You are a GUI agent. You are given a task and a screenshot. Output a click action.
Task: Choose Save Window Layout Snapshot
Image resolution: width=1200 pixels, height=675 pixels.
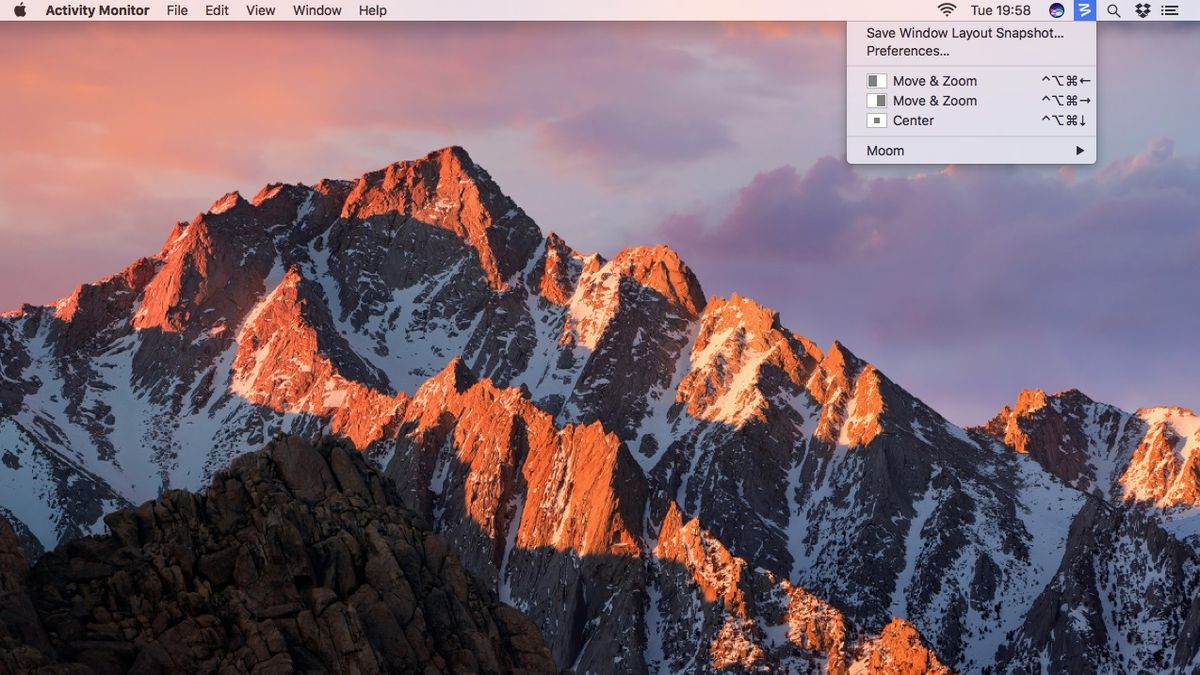pos(964,33)
